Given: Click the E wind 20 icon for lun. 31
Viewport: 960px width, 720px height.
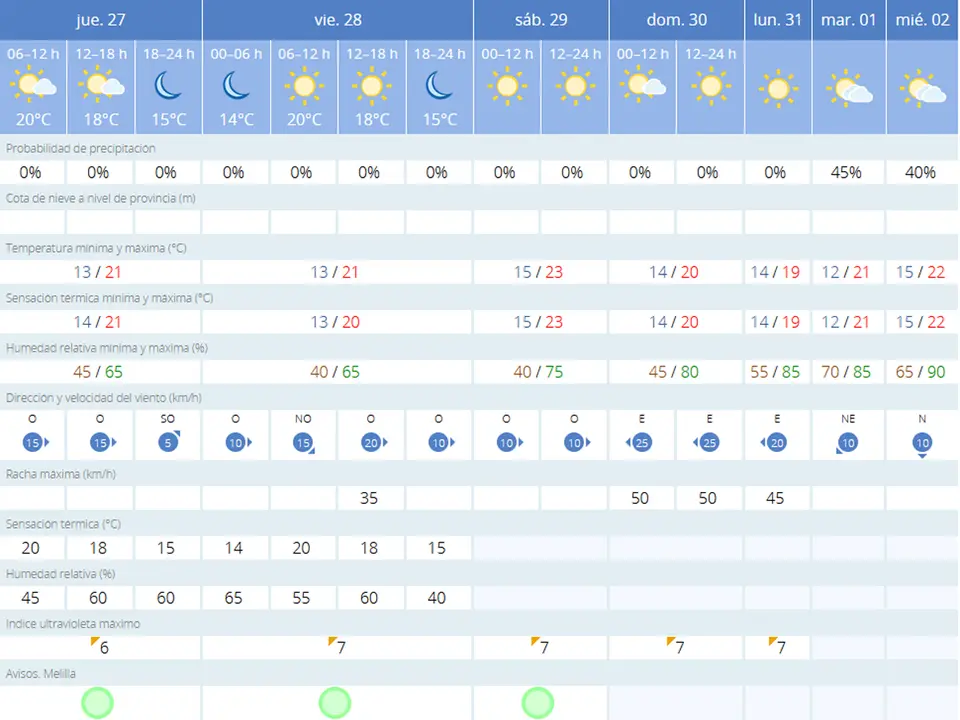Looking at the screenshot, I should click(x=775, y=442).
